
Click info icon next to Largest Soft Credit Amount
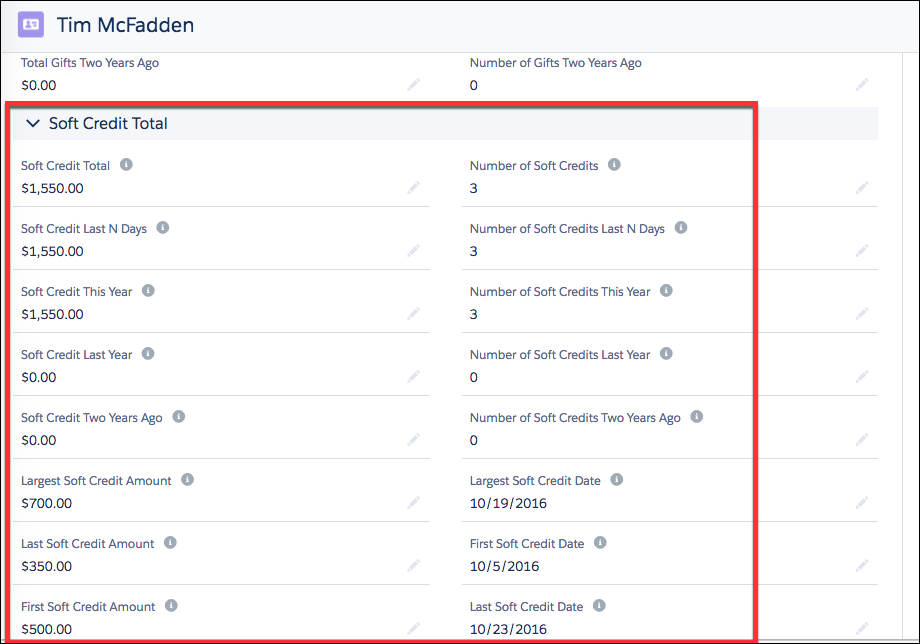click(x=187, y=480)
